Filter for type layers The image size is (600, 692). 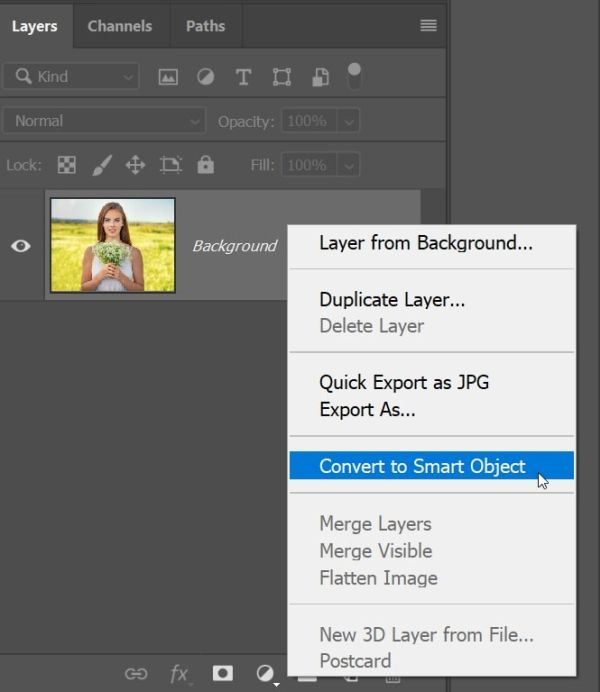pos(243,77)
